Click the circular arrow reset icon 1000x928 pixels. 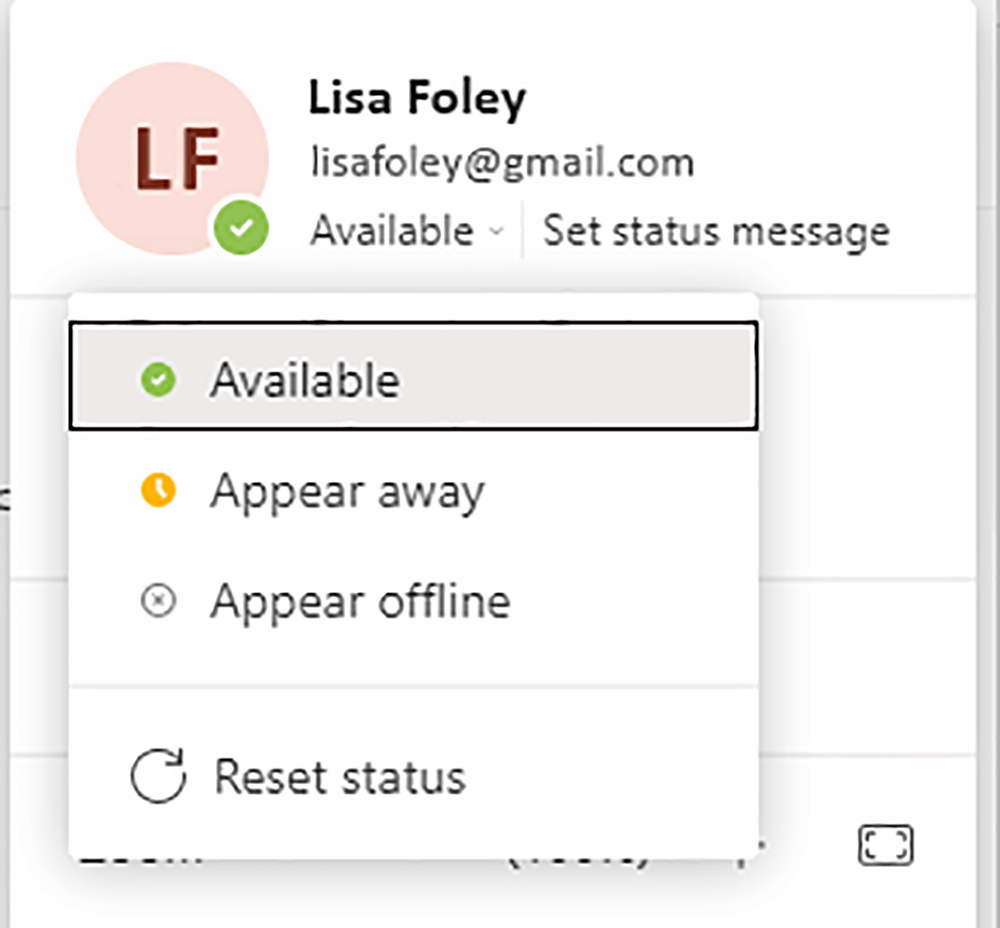(159, 777)
